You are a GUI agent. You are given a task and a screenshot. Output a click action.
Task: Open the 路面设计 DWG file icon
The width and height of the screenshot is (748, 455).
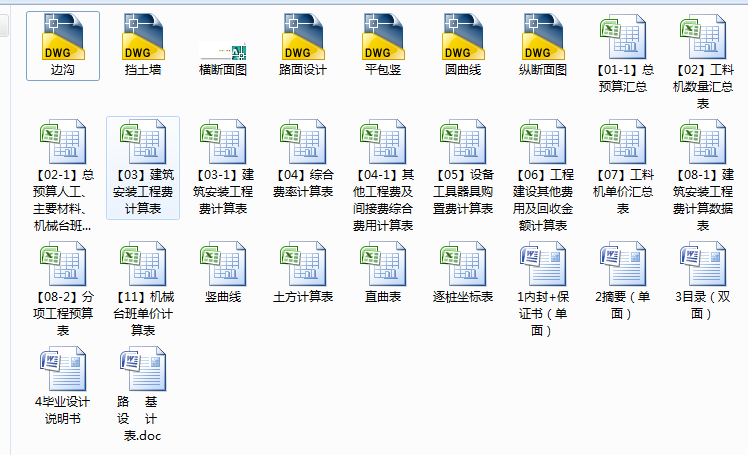tap(303, 37)
